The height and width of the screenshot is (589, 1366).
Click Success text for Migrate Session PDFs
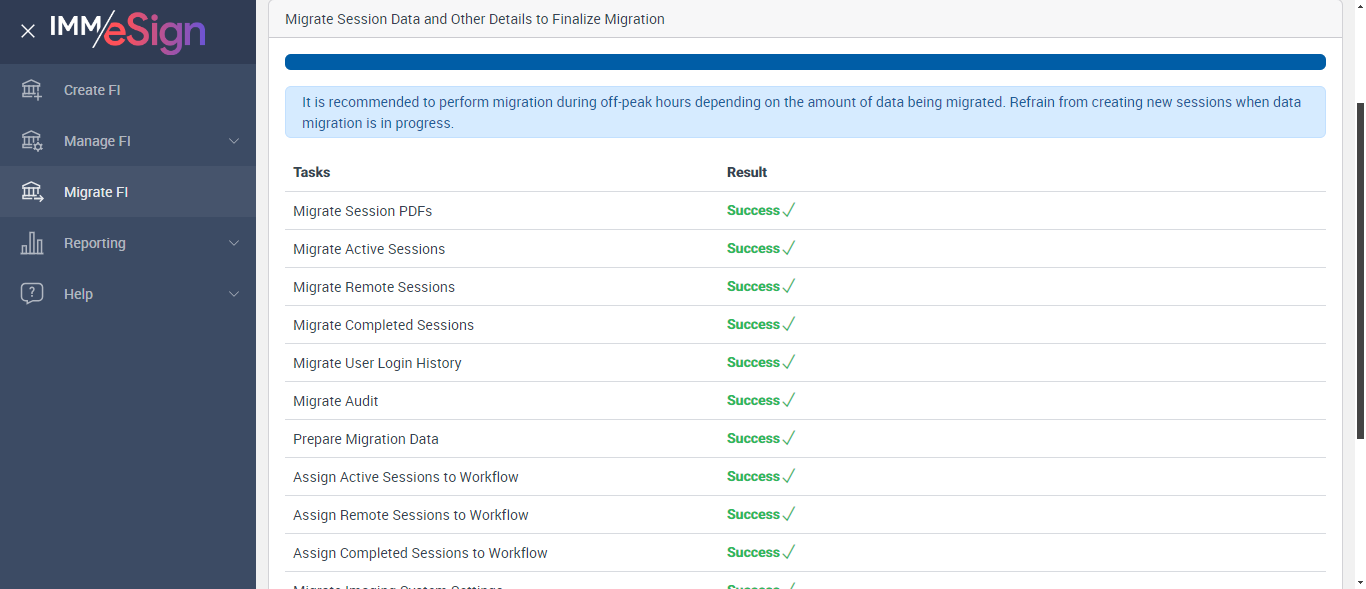pos(753,210)
